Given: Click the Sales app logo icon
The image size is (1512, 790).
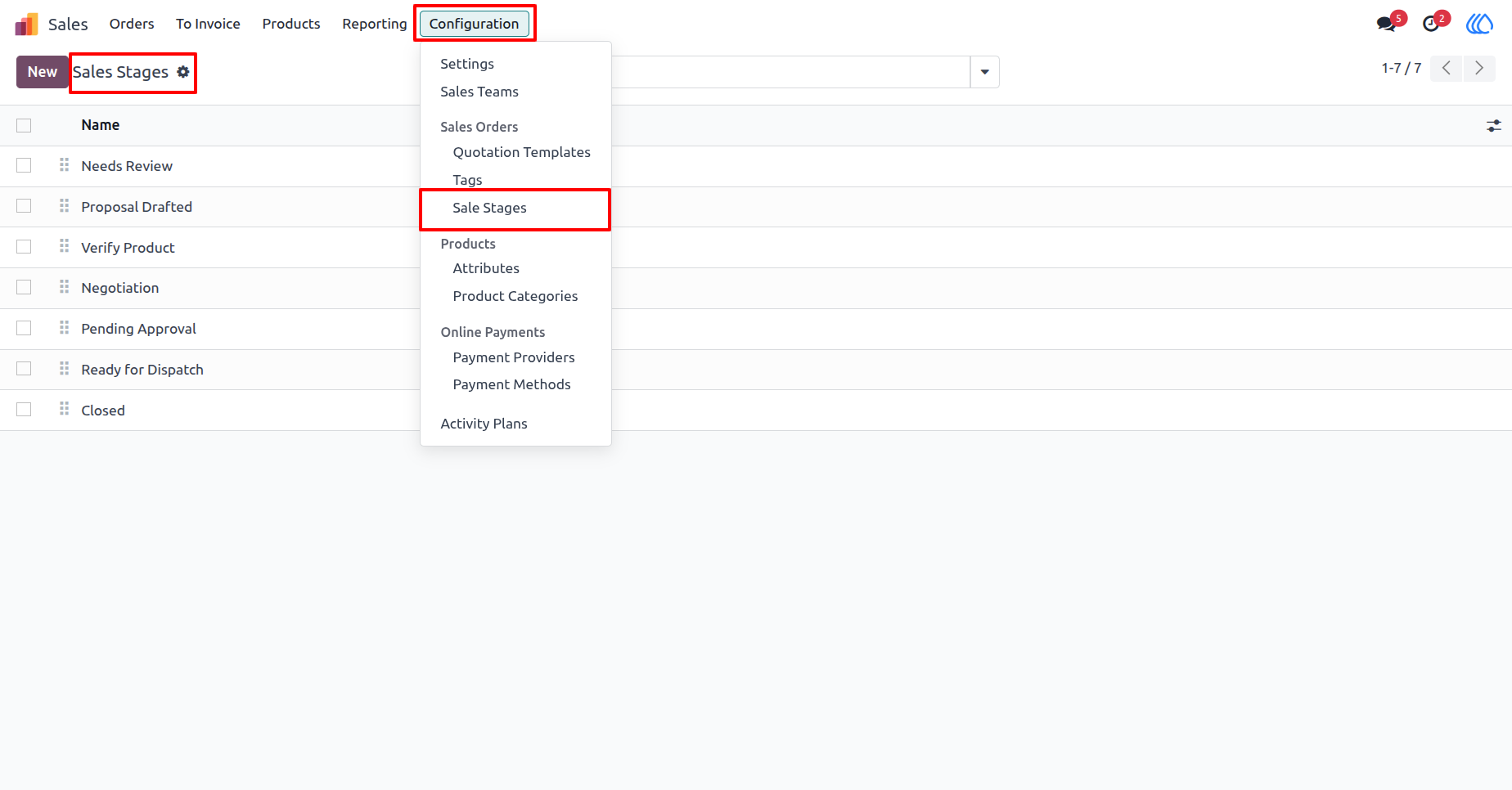Looking at the screenshot, I should click(26, 24).
